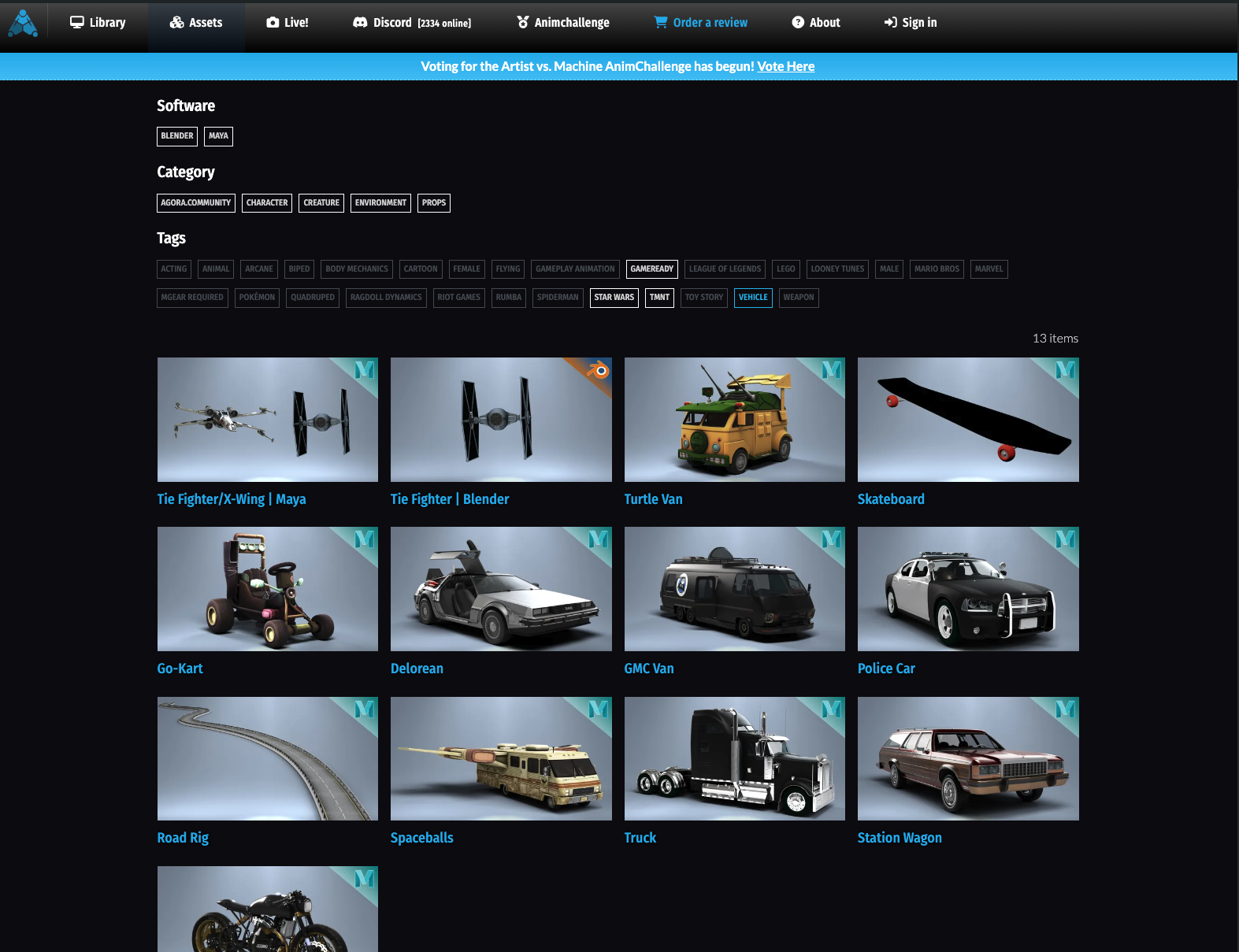The width and height of the screenshot is (1239, 952).
Task: Open the Assets menu item
Action: pyautogui.click(x=196, y=23)
